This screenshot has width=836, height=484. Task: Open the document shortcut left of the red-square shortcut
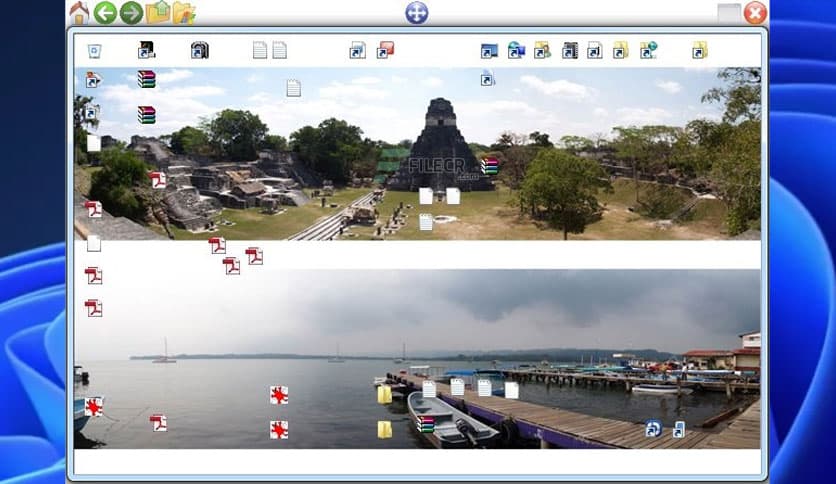(x=358, y=51)
